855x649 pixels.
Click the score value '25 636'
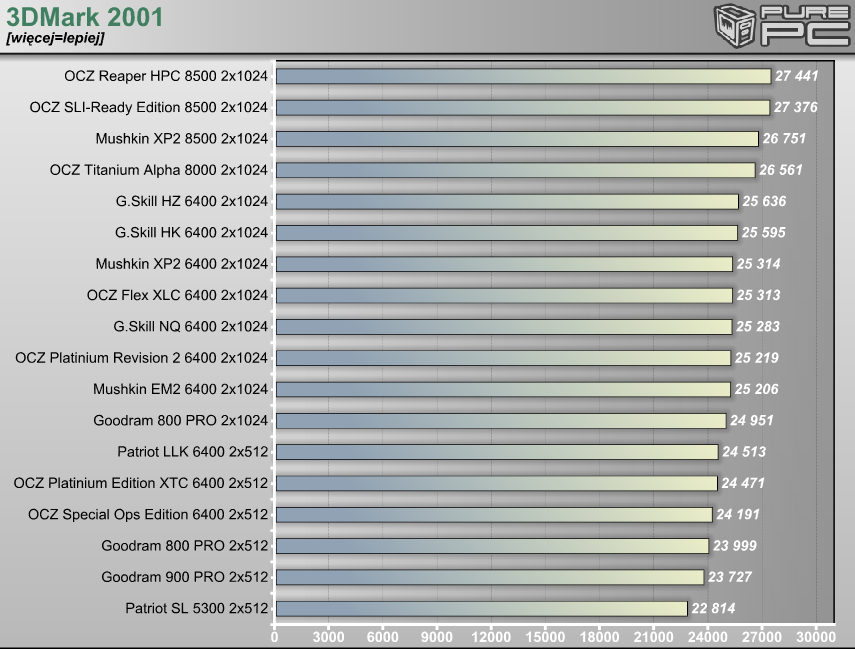coord(764,201)
